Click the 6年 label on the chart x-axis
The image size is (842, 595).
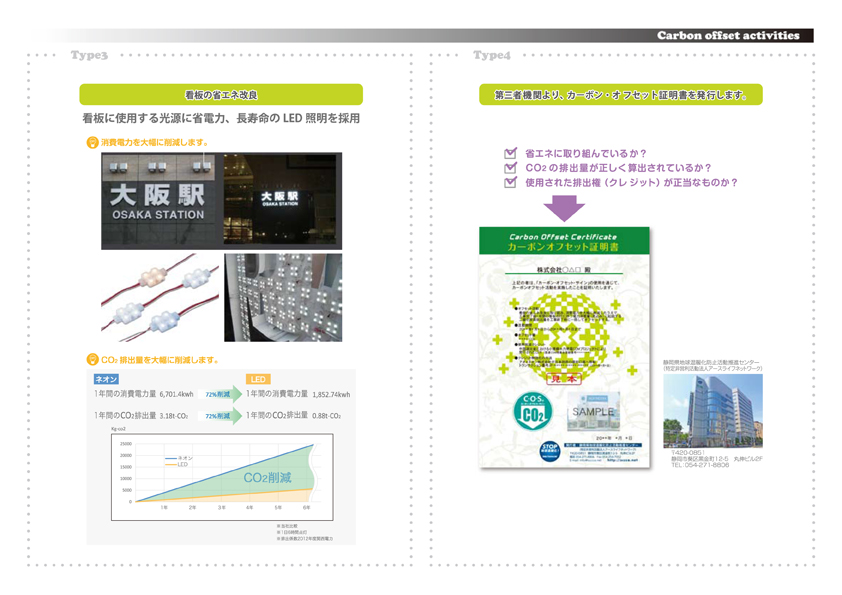click(306, 507)
